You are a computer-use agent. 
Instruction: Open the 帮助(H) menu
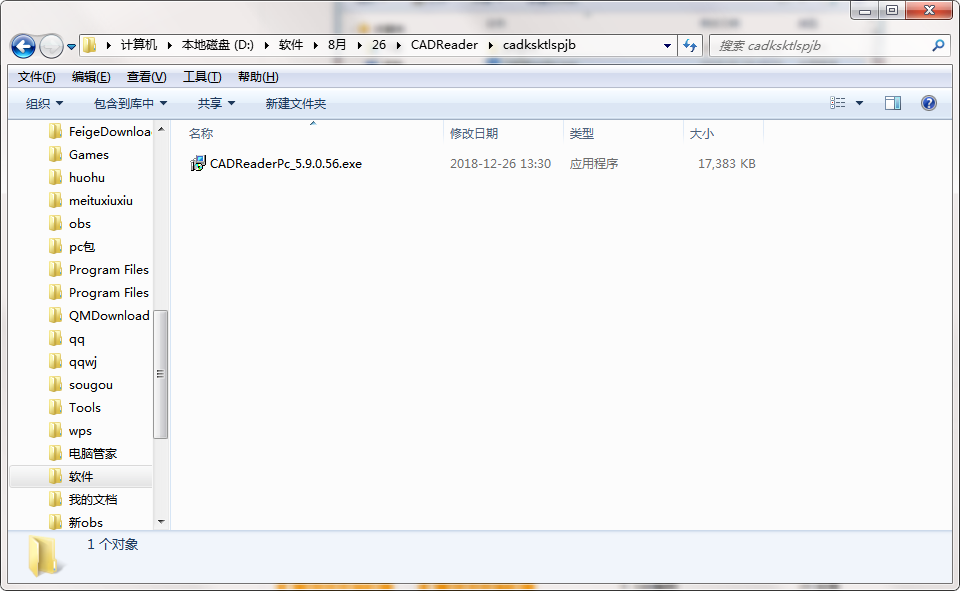tap(258, 77)
